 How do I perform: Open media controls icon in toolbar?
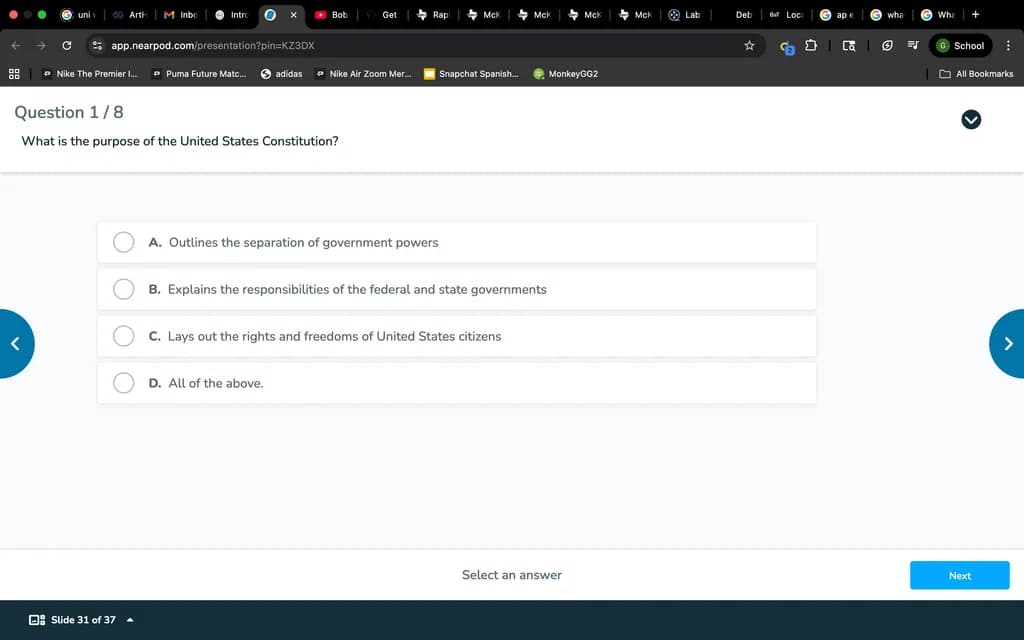point(913,46)
